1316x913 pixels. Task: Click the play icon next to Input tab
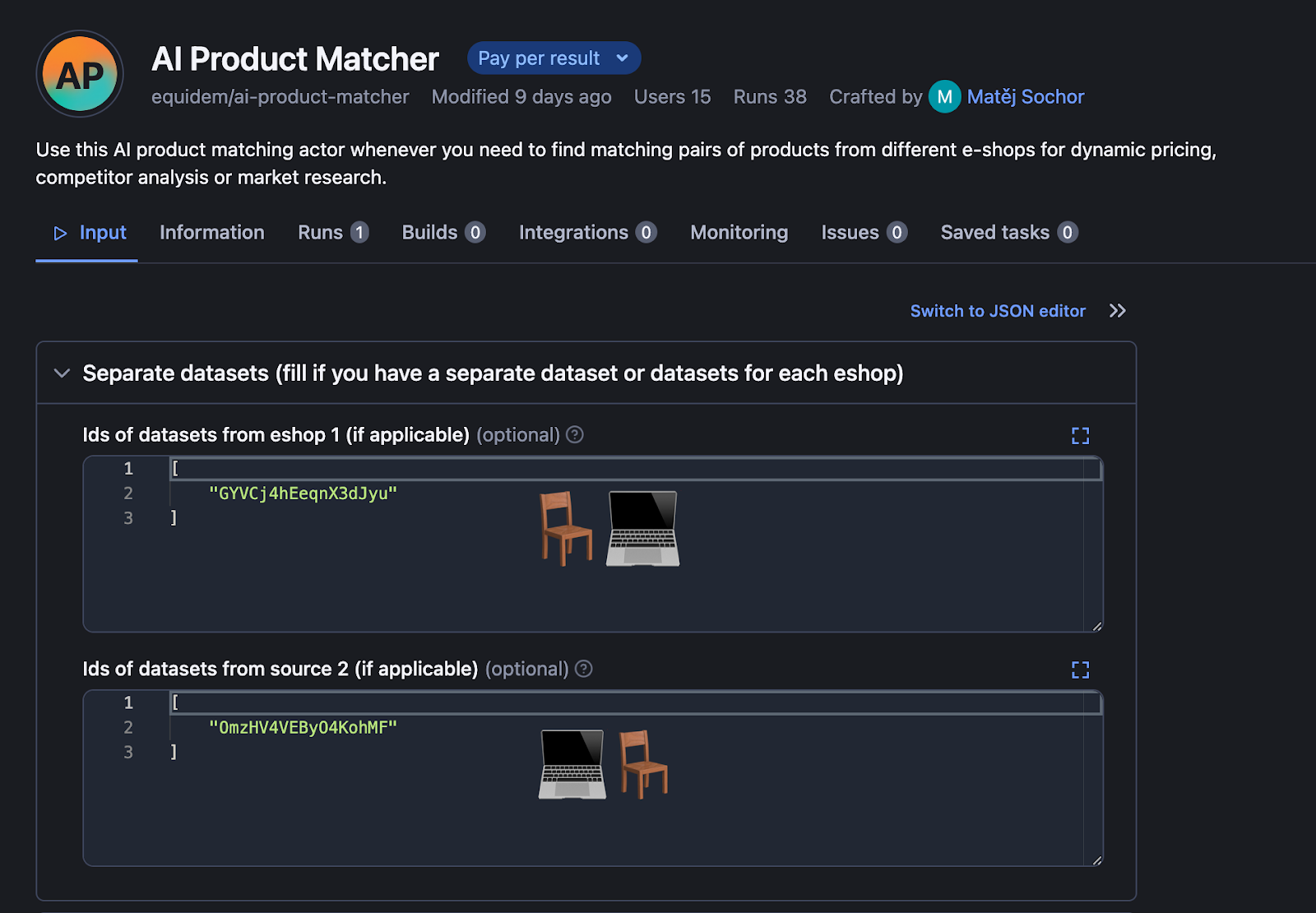coord(59,233)
